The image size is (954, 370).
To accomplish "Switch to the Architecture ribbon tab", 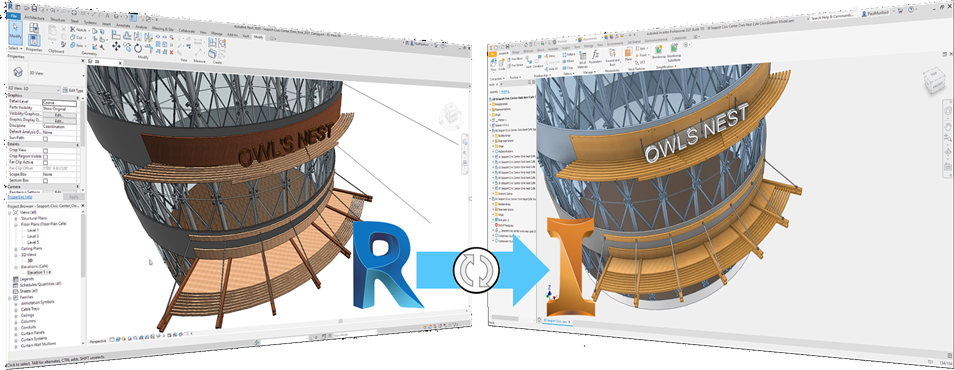I will pos(34,18).
